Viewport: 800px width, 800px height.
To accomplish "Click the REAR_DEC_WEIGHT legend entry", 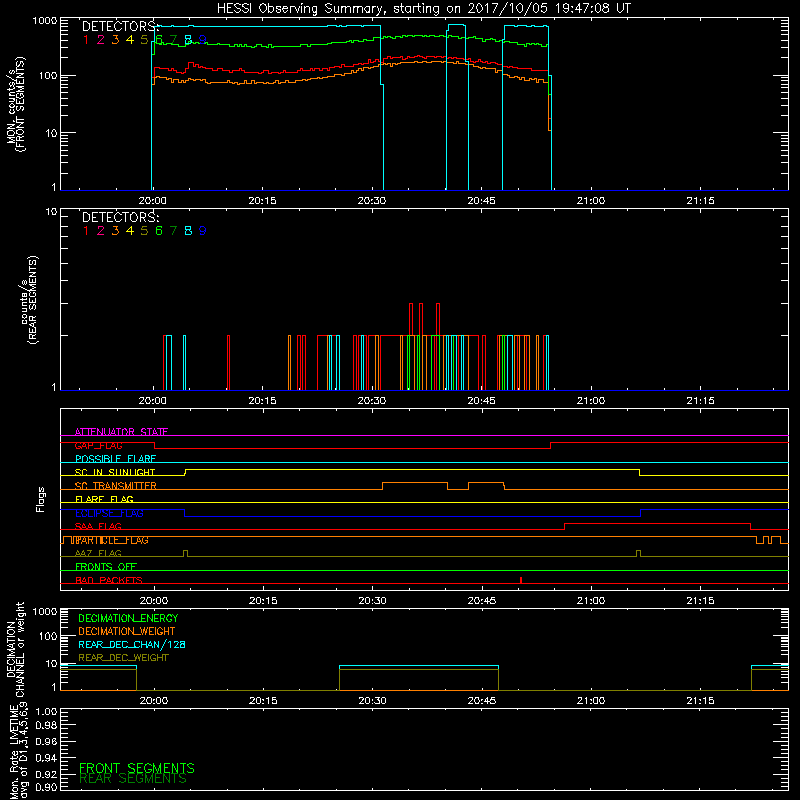I will click(x=123, y=658).
